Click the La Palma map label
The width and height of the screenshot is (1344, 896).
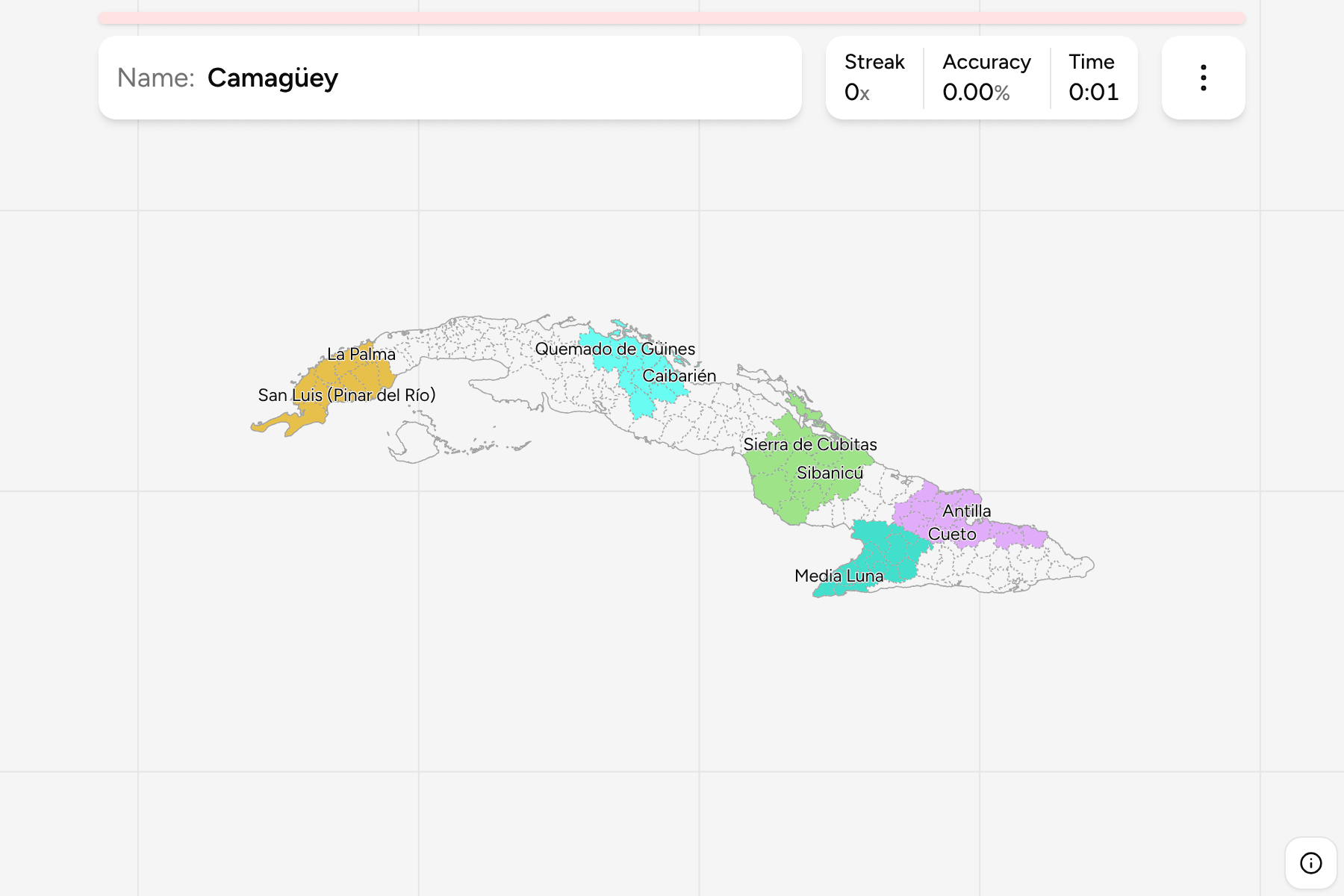pos(361,354)
